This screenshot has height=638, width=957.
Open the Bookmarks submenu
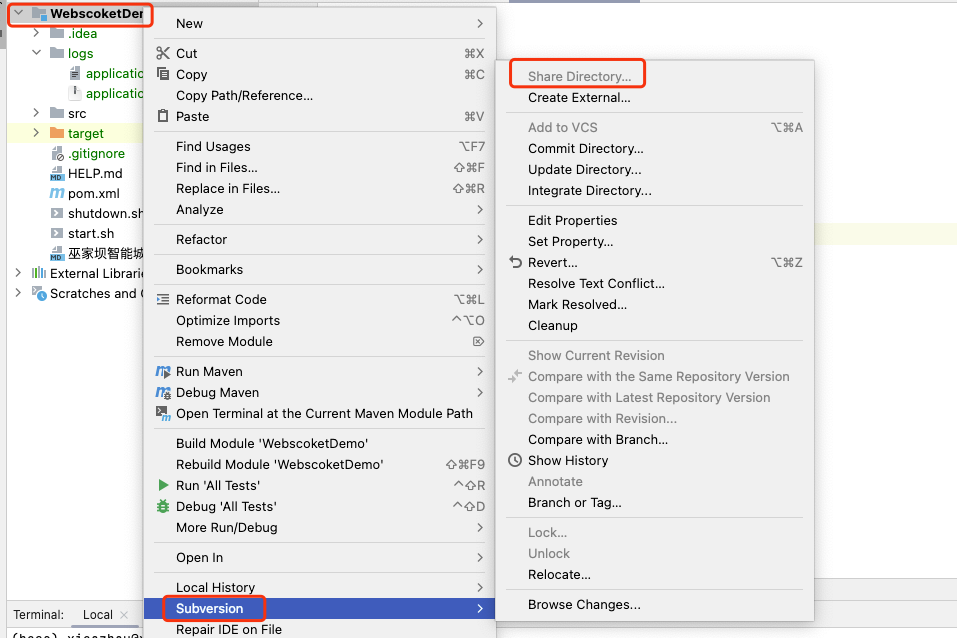[319, 269]
